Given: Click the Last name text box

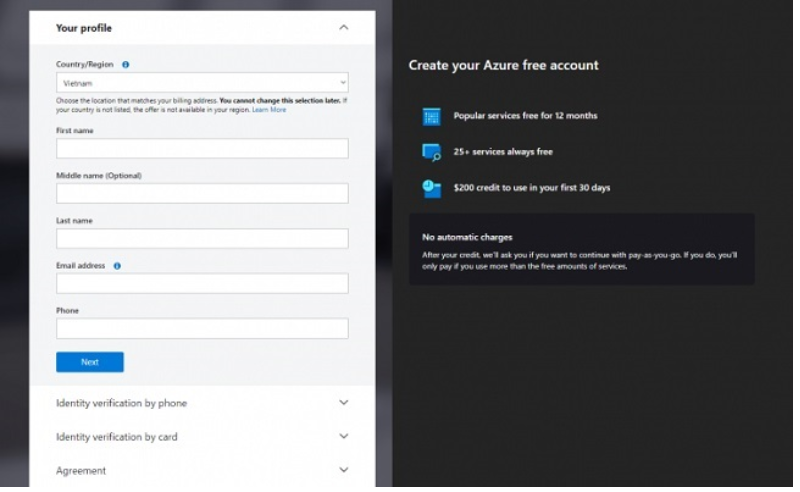Looking at the screenshot, I should click(x=202, y=239).
